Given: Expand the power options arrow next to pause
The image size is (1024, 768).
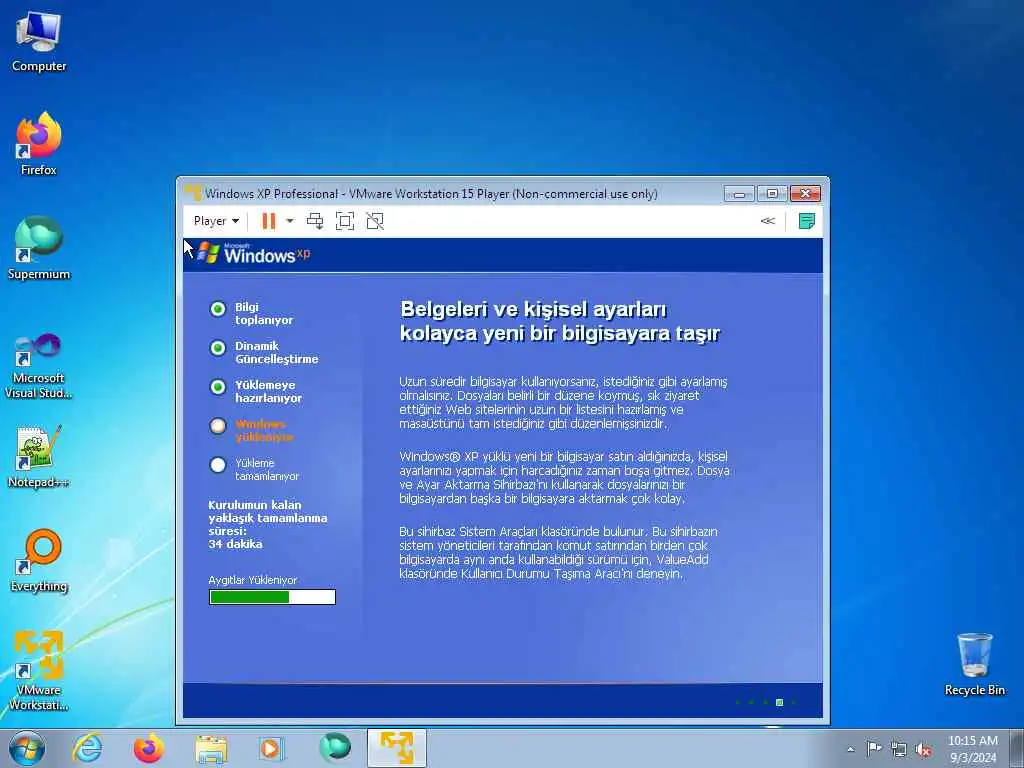Looking at the screenshot, I should point(290,221).
